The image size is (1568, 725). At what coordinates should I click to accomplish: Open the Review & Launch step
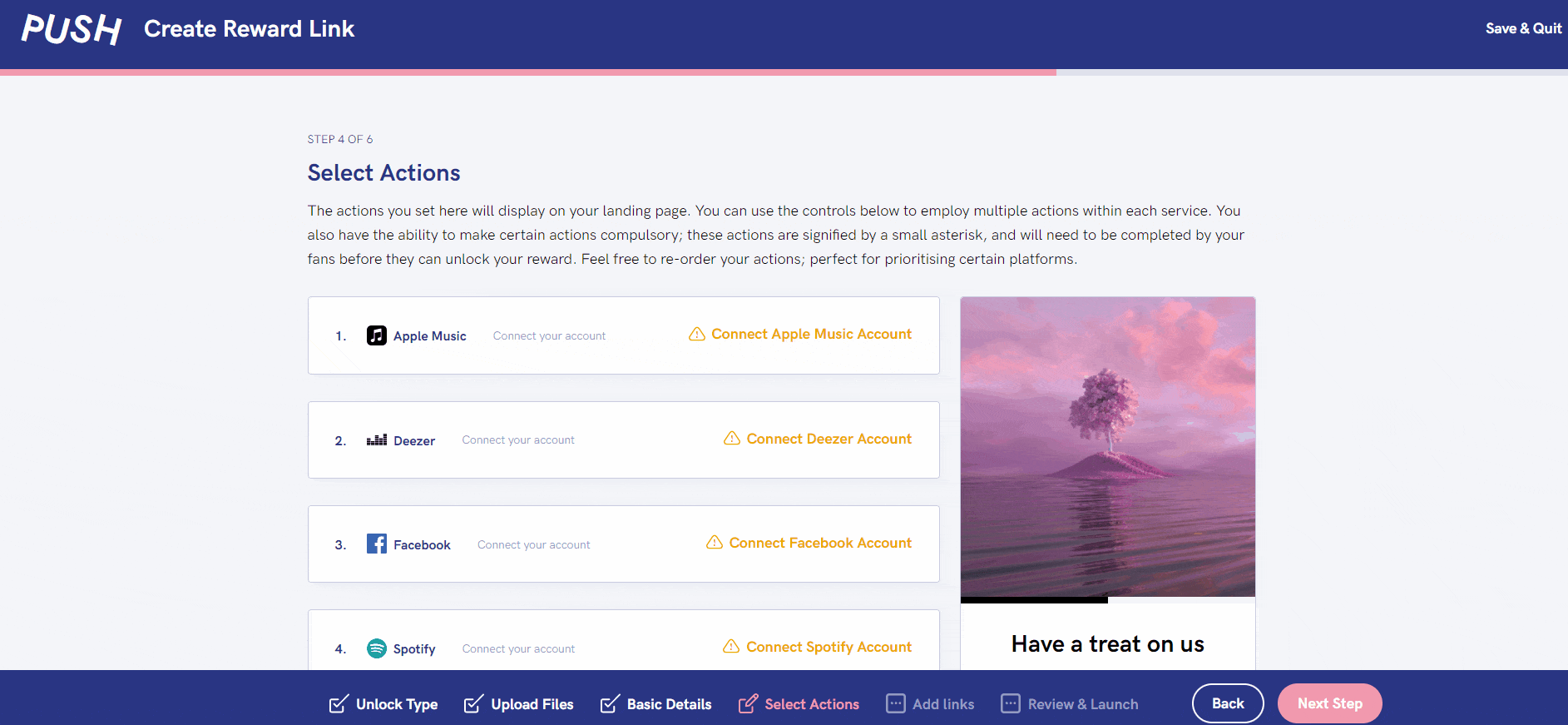click(1069, 704)
